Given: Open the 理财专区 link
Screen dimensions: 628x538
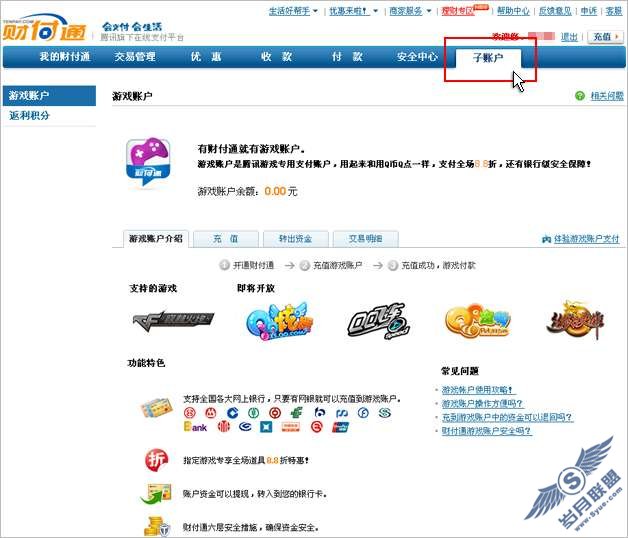Looking at the screenshot, I should [457, 11].
